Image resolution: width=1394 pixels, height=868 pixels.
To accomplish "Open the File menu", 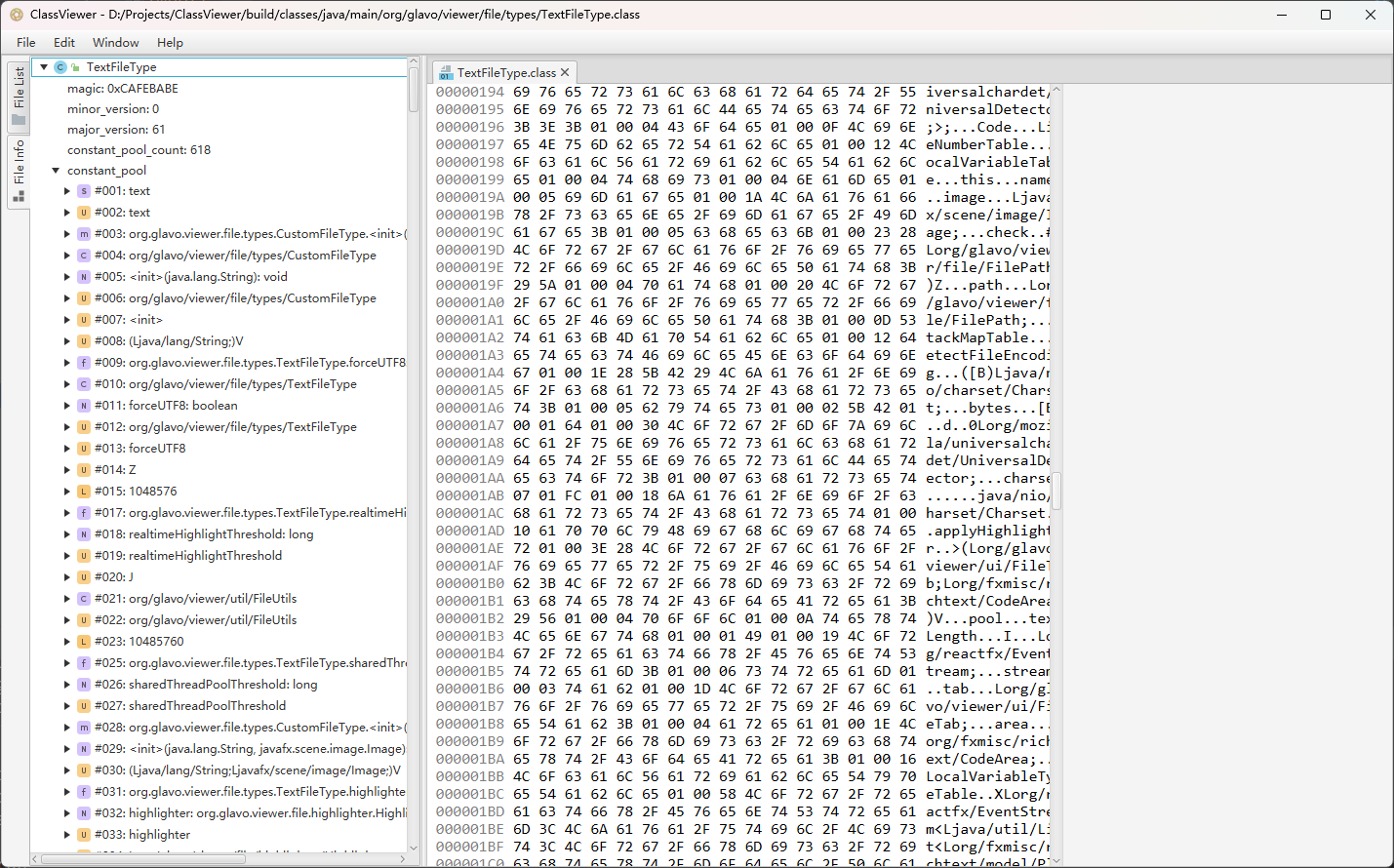I will [x=26, y=42].
